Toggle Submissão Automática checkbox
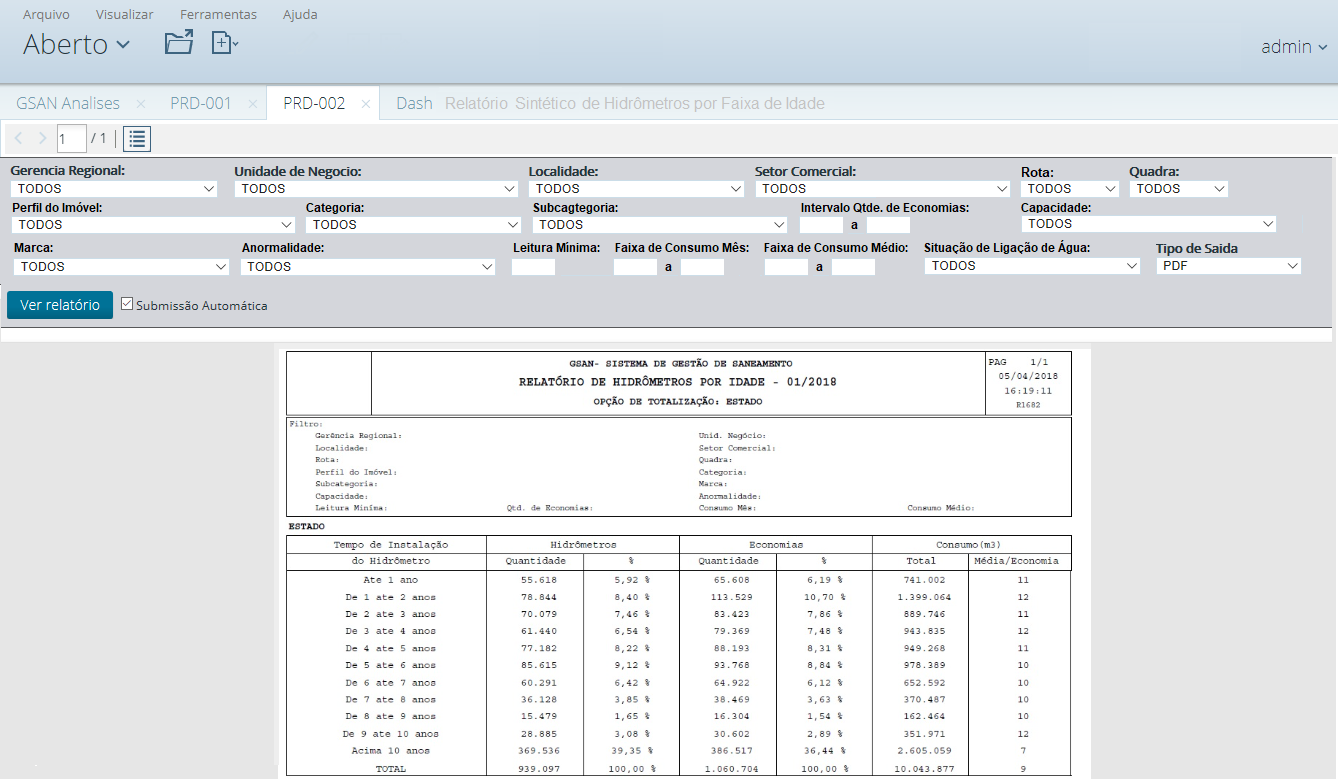1340x779 pixels. click(127, 304)
